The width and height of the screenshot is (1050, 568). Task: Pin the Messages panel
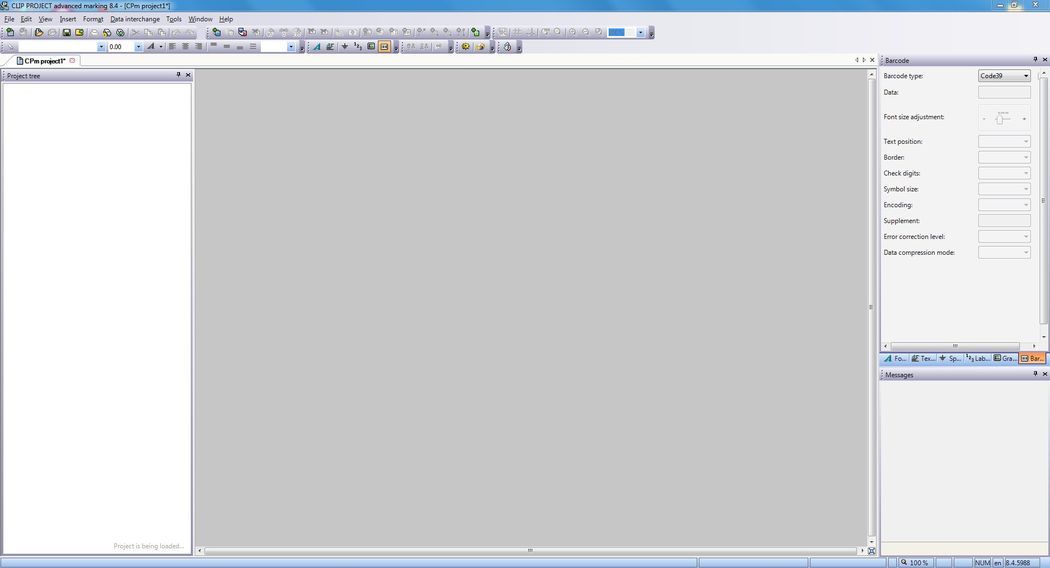(x=1035, y=374)
